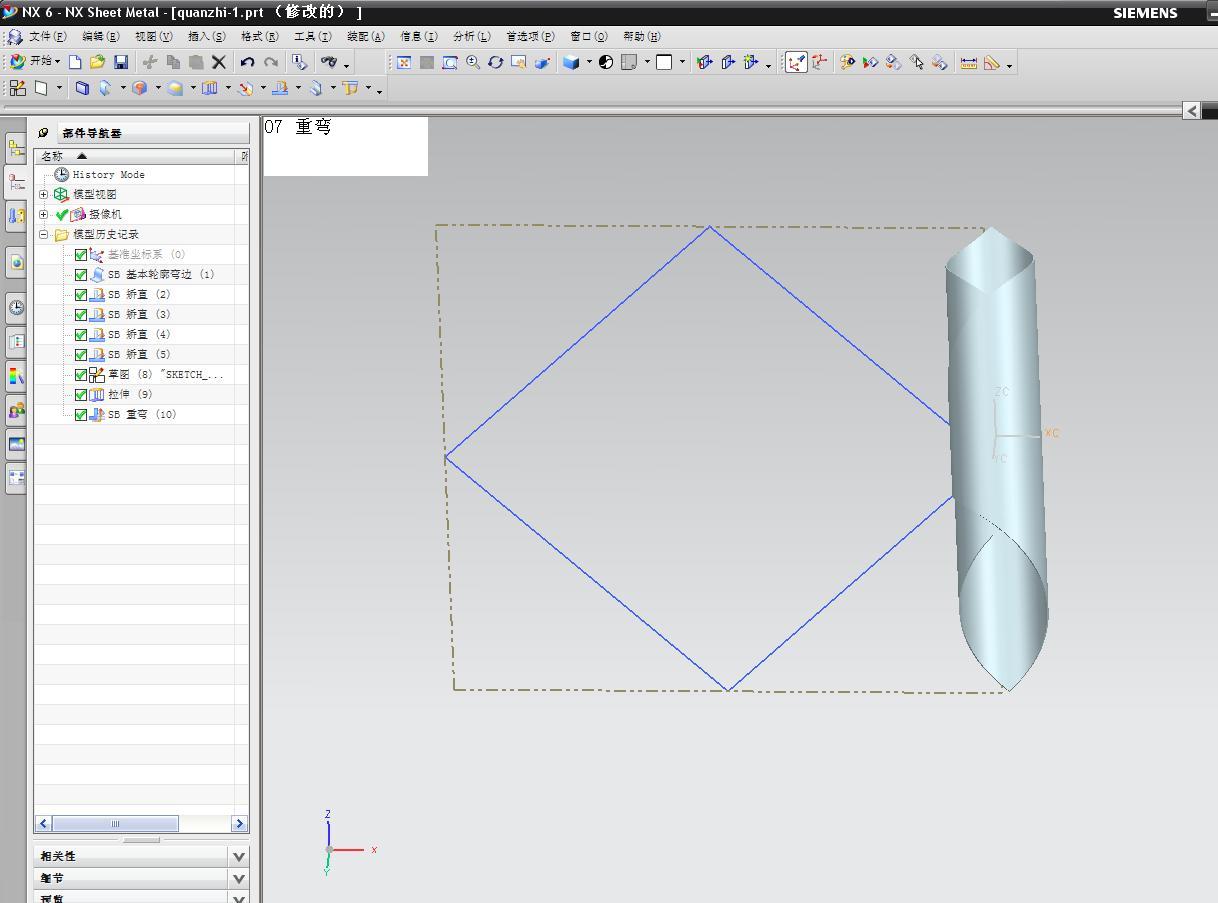Click the Sketch icon in the feature toolbar
Viewport: 1218px width, 903px height.
pyautogui.click(x=17, y=88)
